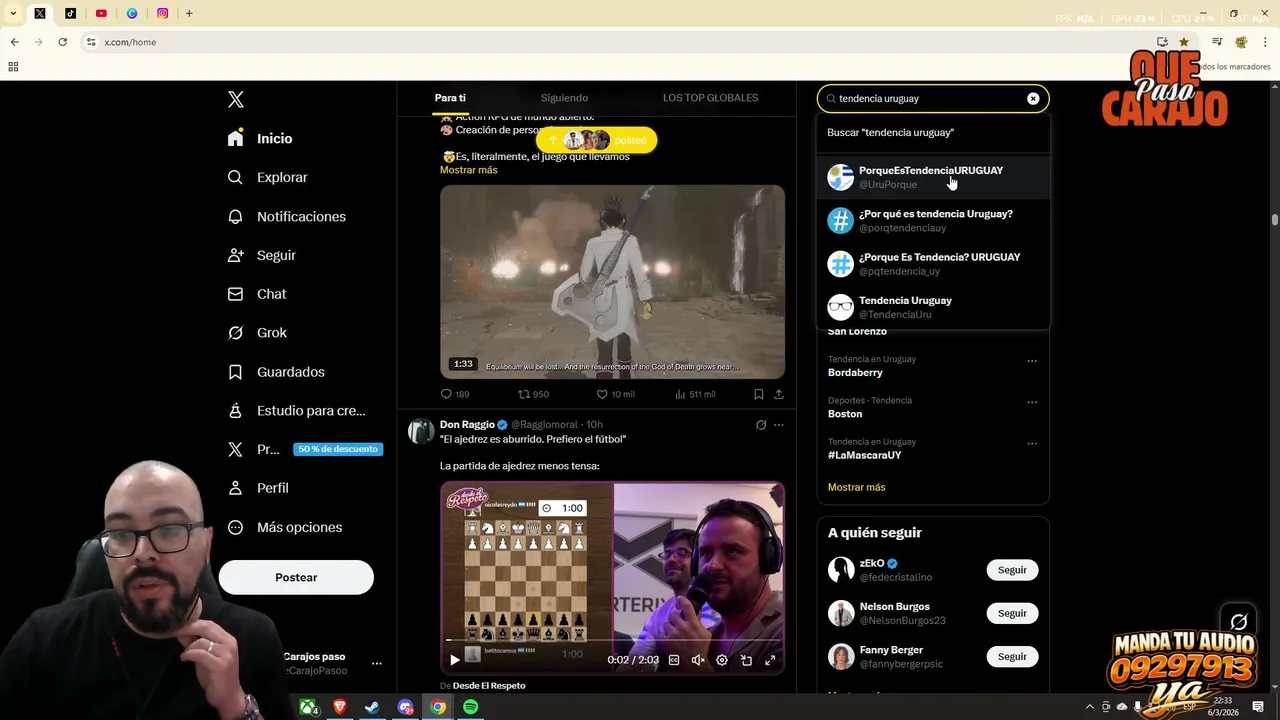Open Don Raggio's profile name
The width and height of the screenshot is (1280, 720).
point(467,425)
